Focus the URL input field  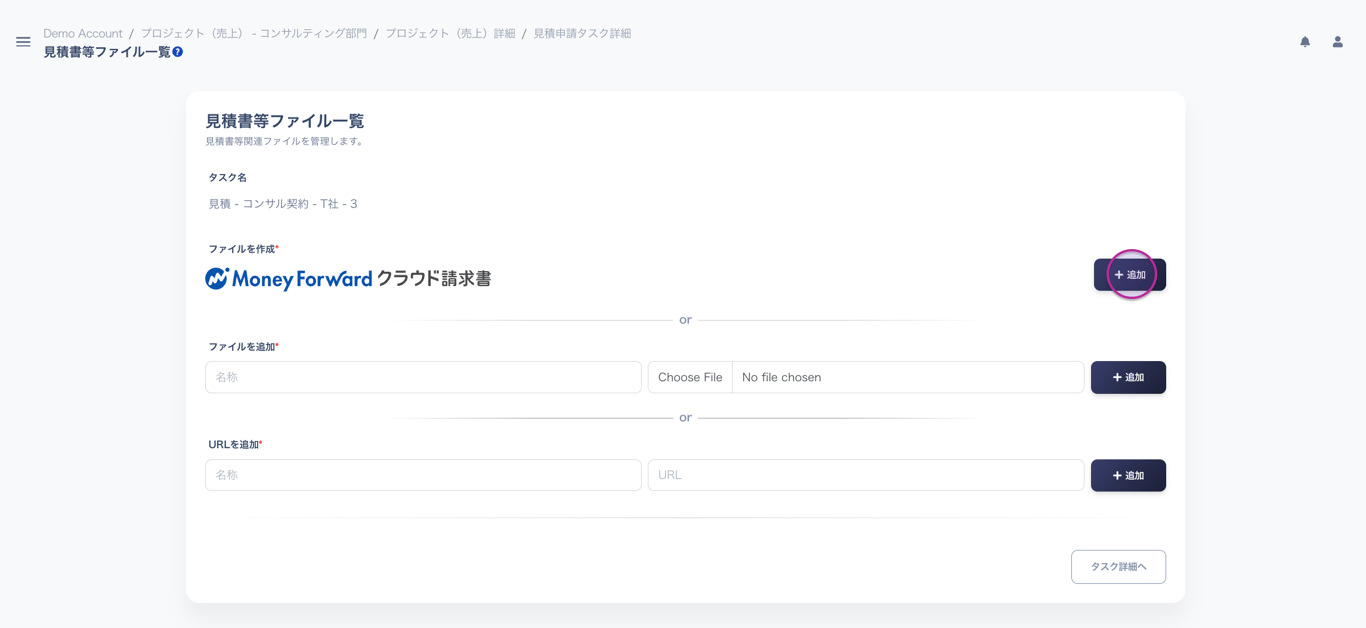pos(866,475)
